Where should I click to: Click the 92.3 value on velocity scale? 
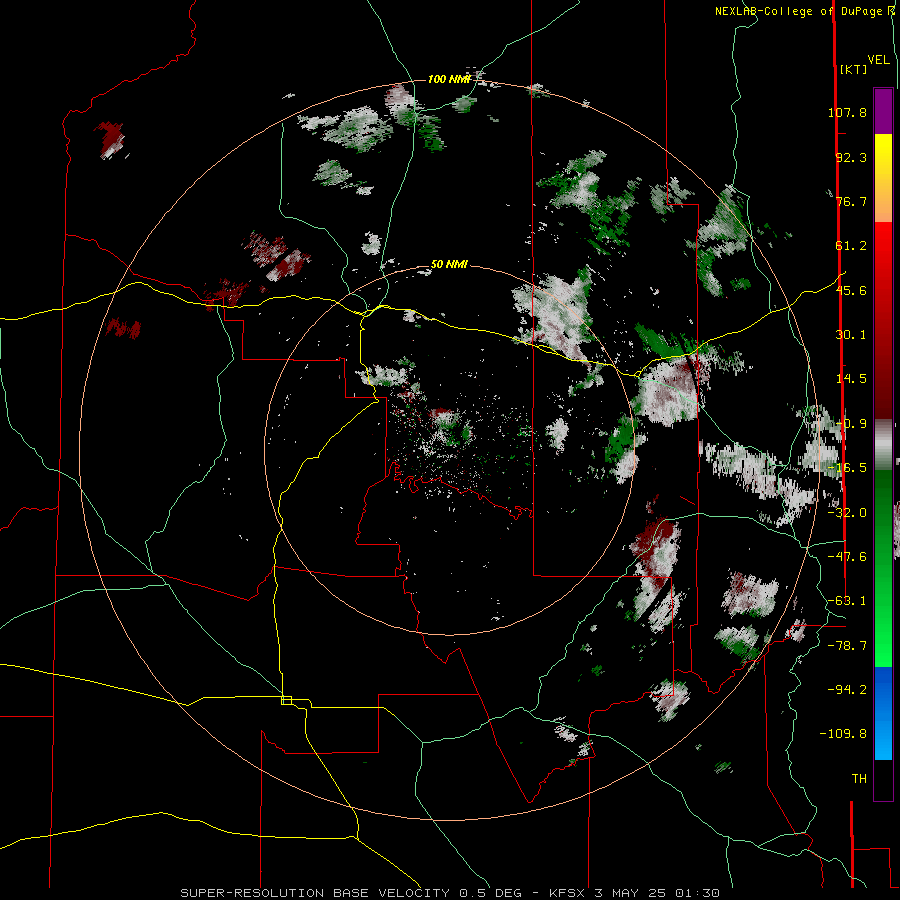[851, 157]
